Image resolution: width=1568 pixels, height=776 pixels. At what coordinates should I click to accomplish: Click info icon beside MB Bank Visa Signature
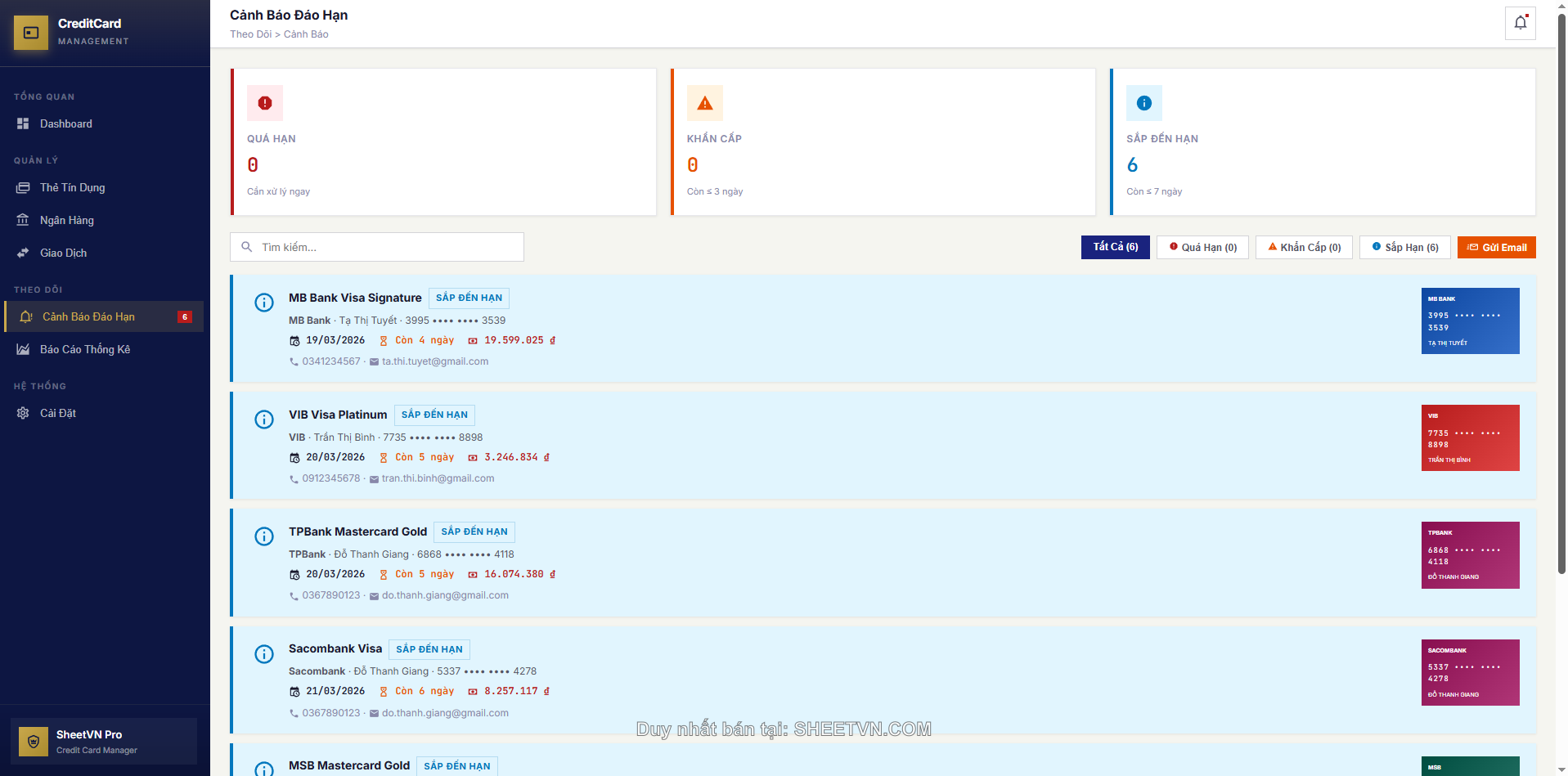pos(264,303)
